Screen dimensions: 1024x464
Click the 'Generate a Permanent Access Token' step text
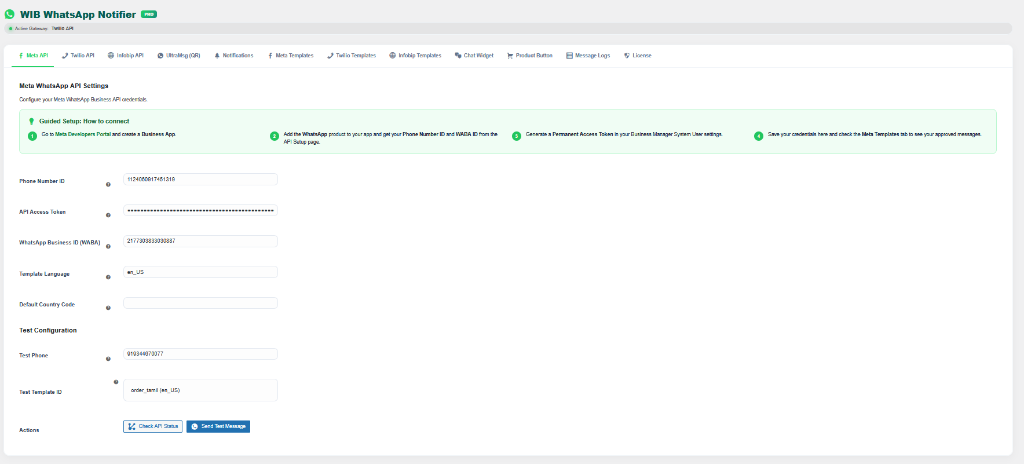click(x=624, y=133)
